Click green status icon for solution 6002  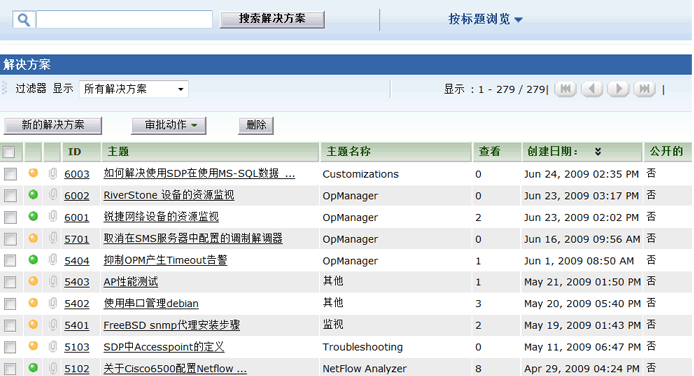tap(33, 195)
